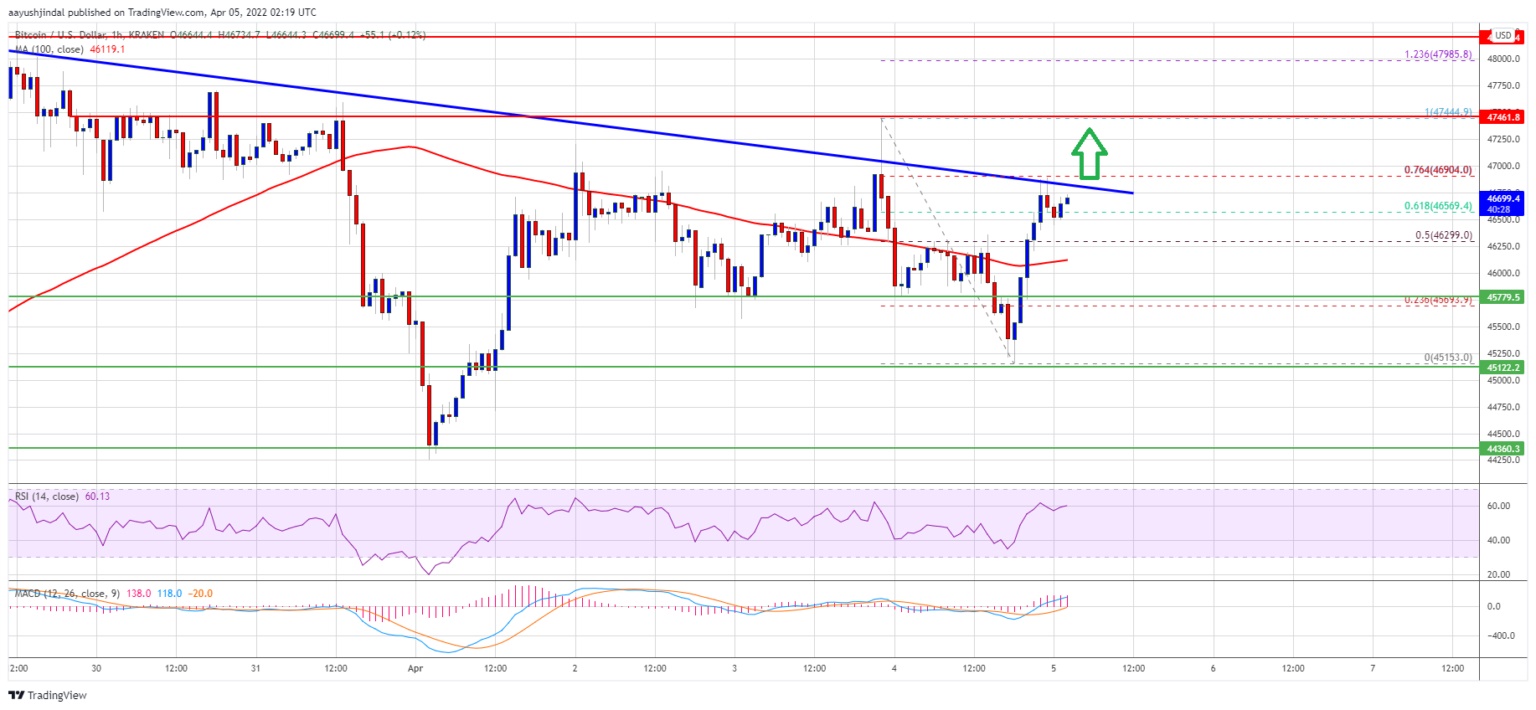The height and width of the screenshot is (710, 1536).
Task: Click the 47250.0 tick on the price axis
Action: pyautogui.click(x=1503, y=140)
